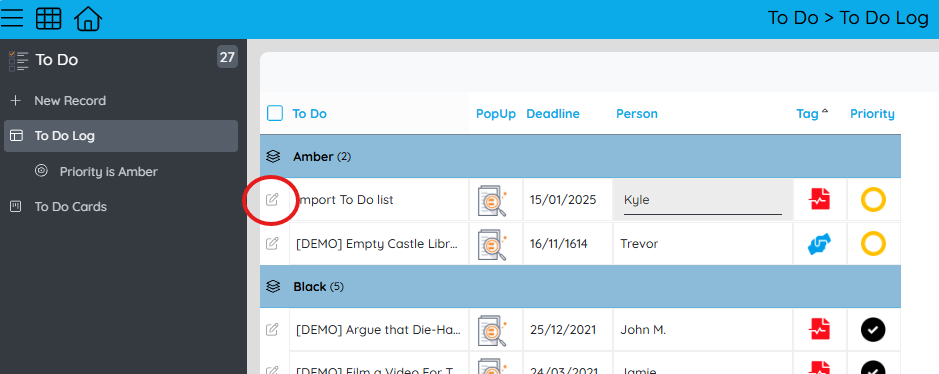Open popup for the 24/03/2021 row
Image resolution: width=939 pixels, height=374 pixels.
[x=493, y=366]
